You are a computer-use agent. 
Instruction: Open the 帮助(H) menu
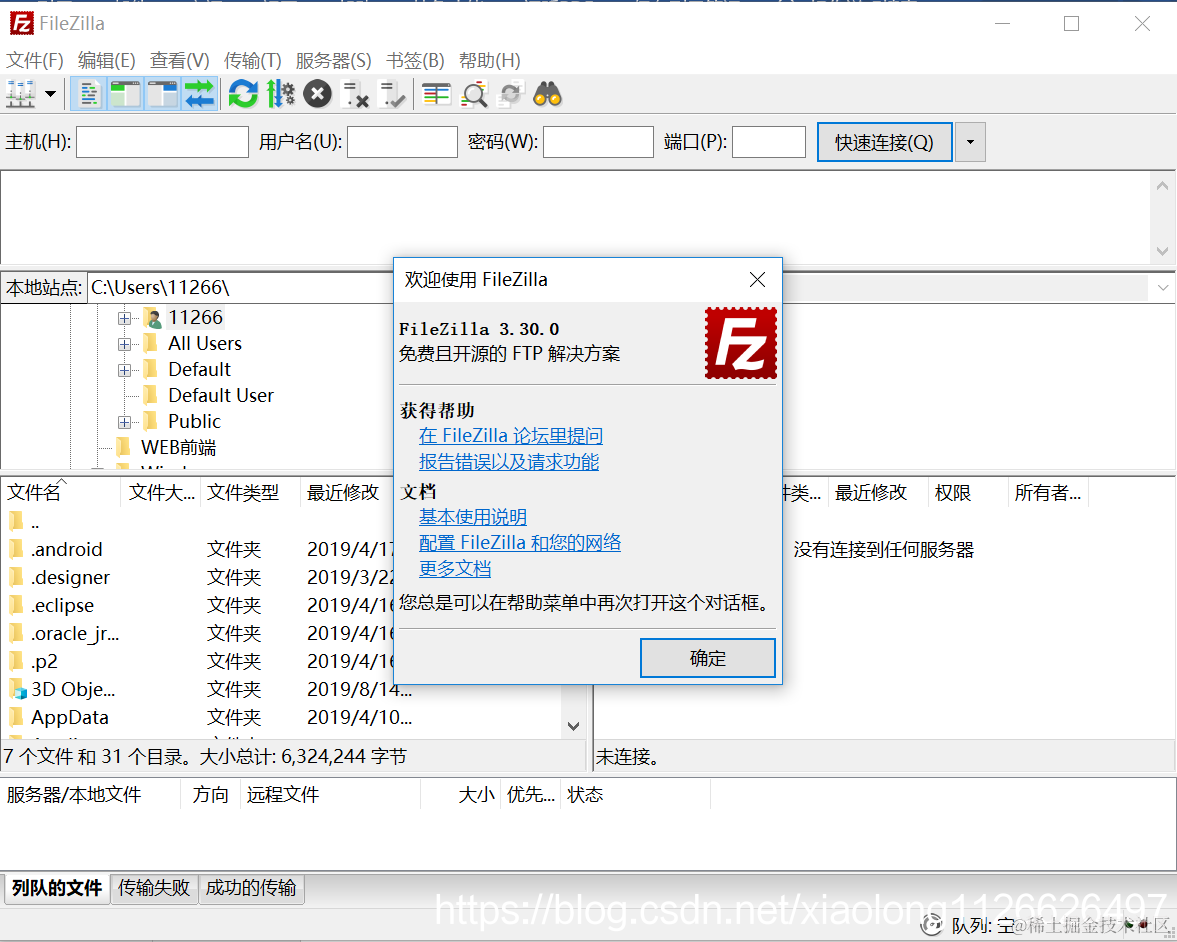(489, 60)
